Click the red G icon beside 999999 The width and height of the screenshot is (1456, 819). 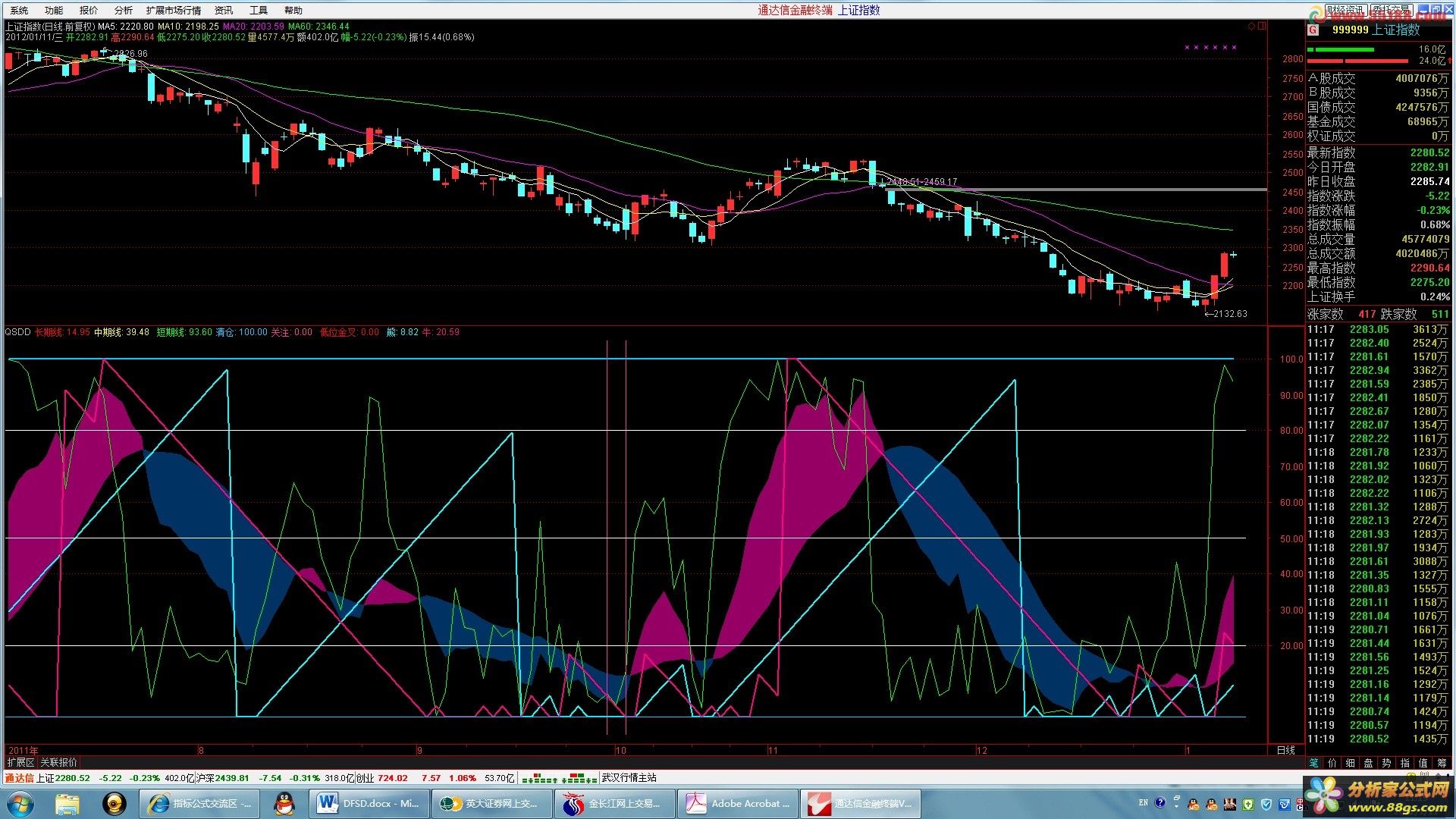click(x=1313, y=30)
